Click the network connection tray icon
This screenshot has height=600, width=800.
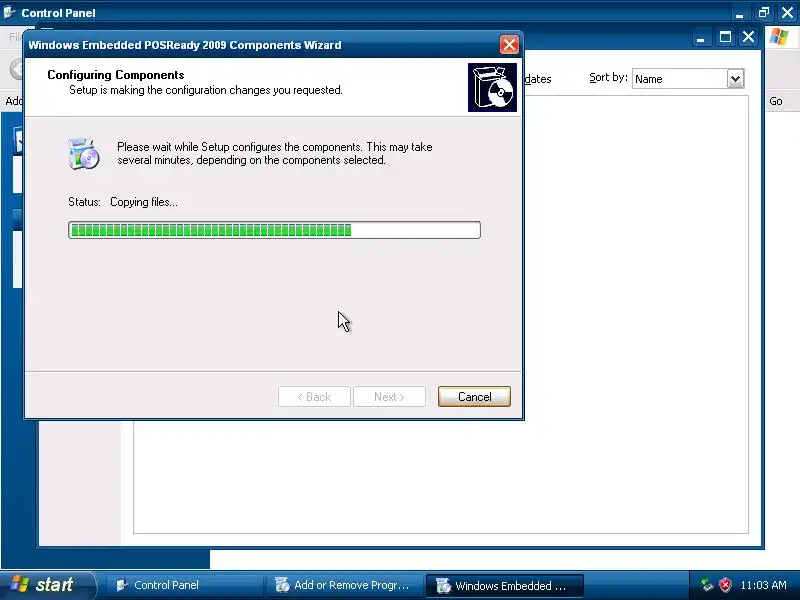click(x=707, y=585)
